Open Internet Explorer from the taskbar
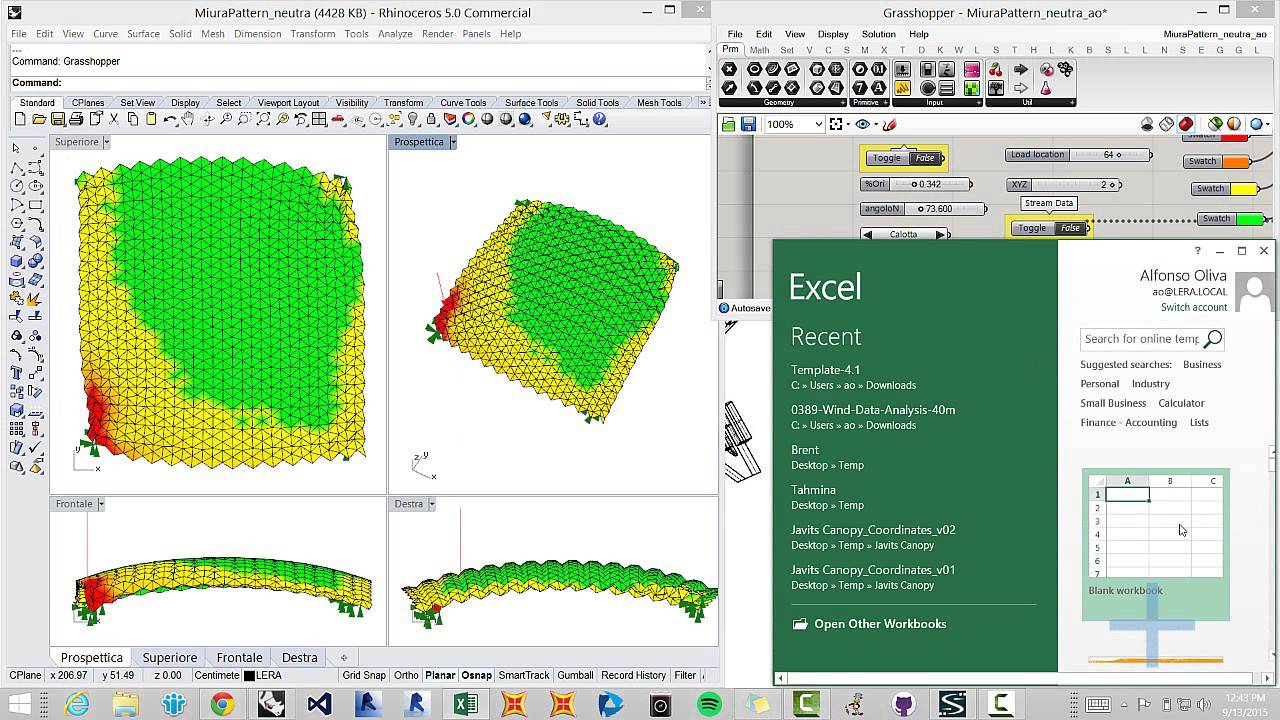This screenshot has width=1280, height=720. coord(76,704)
